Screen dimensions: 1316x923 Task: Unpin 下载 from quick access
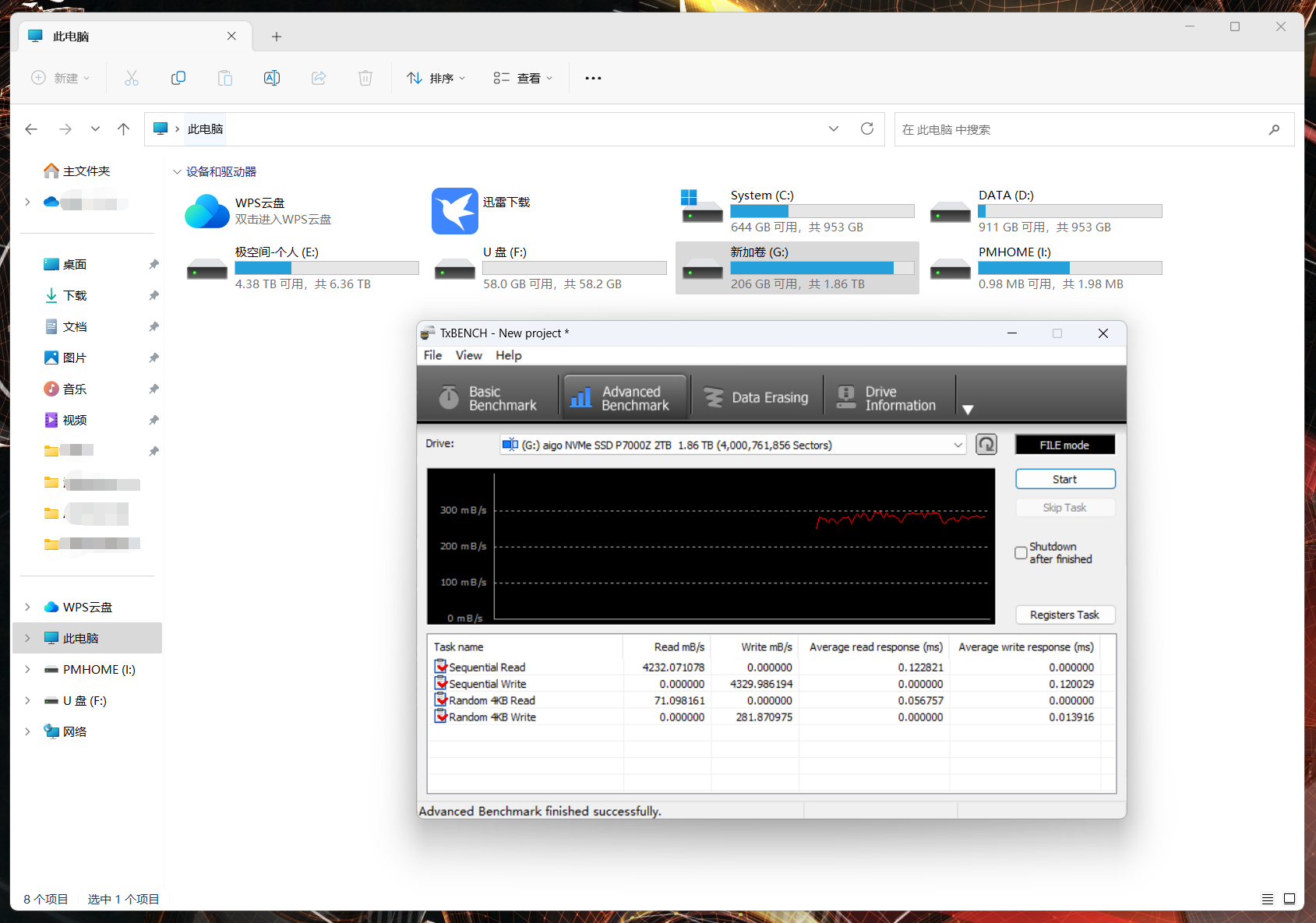coord(153,296)
